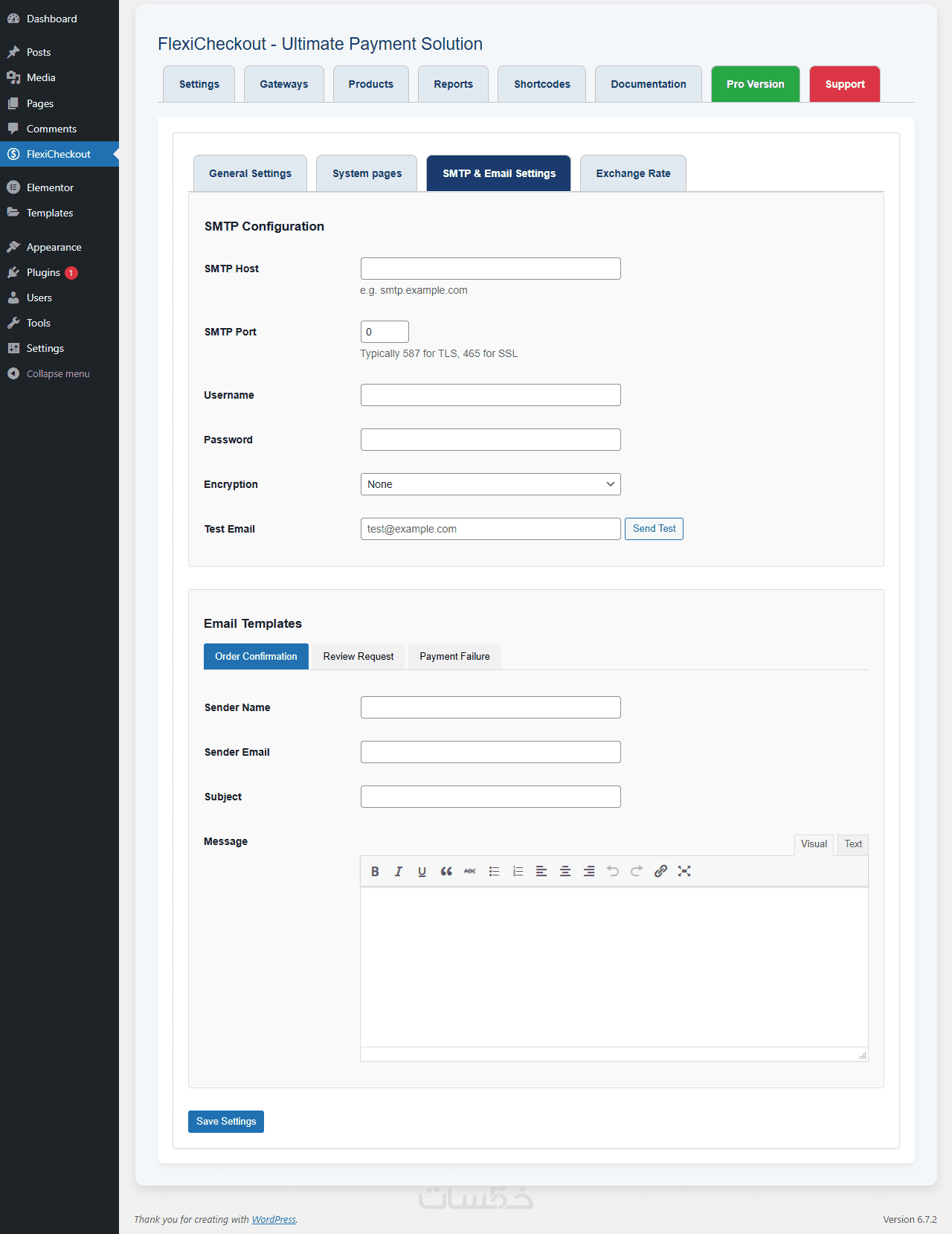Redo edit in message editor

[637, 871]
